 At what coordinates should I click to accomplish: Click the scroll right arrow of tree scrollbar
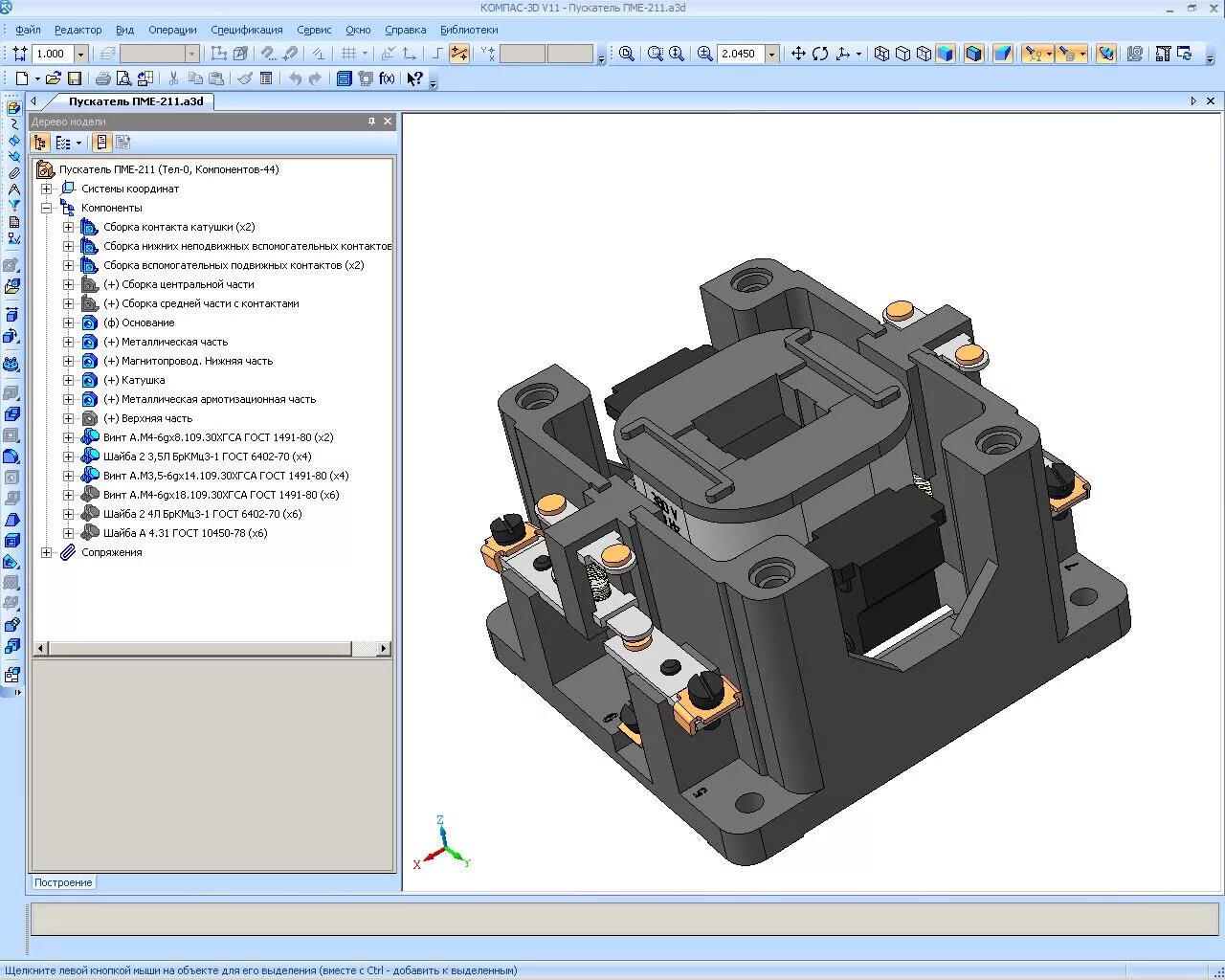tap(384, 648)
